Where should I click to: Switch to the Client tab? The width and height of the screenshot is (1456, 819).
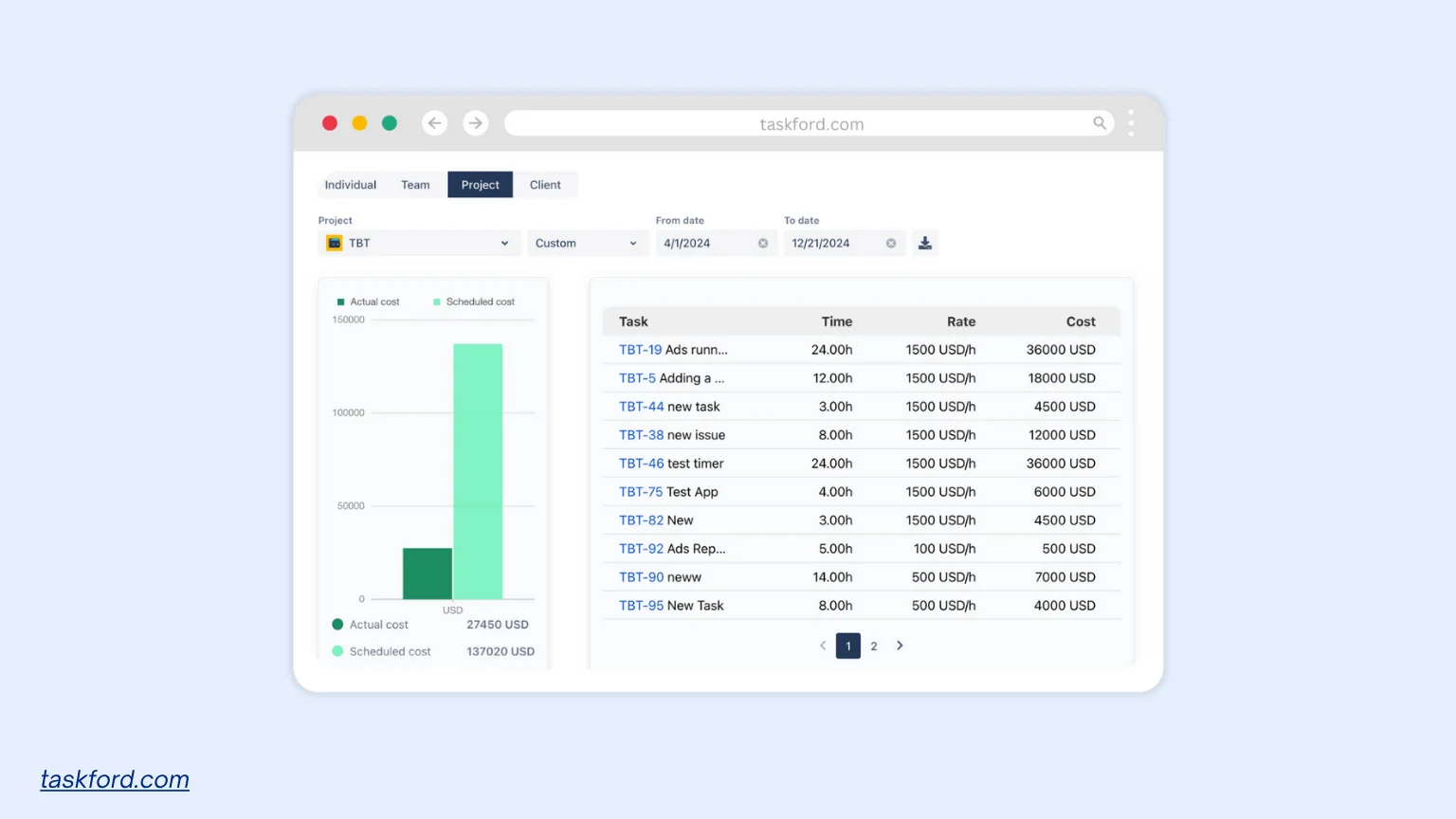(545, 184)
